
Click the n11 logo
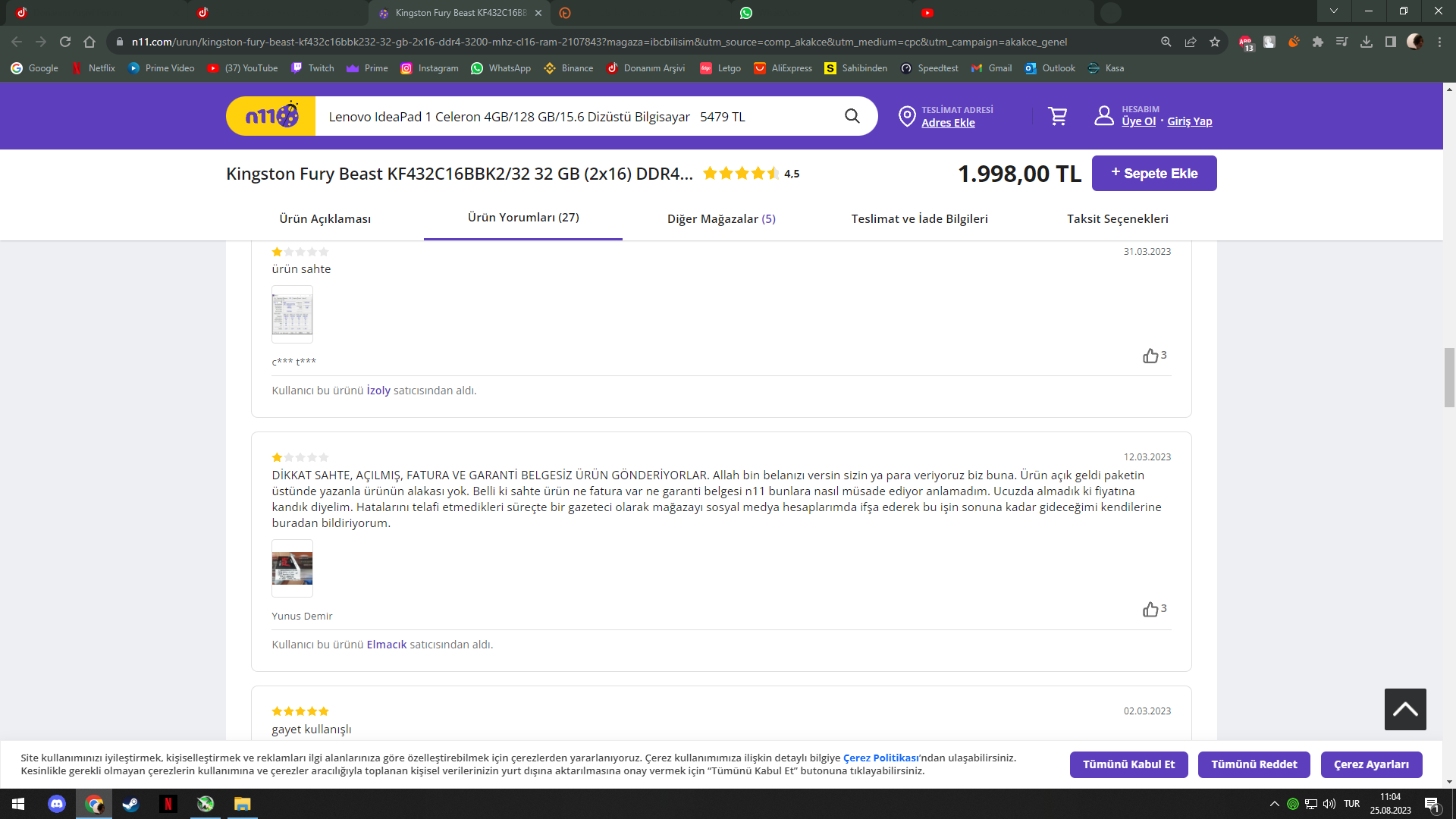coord(269,115)
